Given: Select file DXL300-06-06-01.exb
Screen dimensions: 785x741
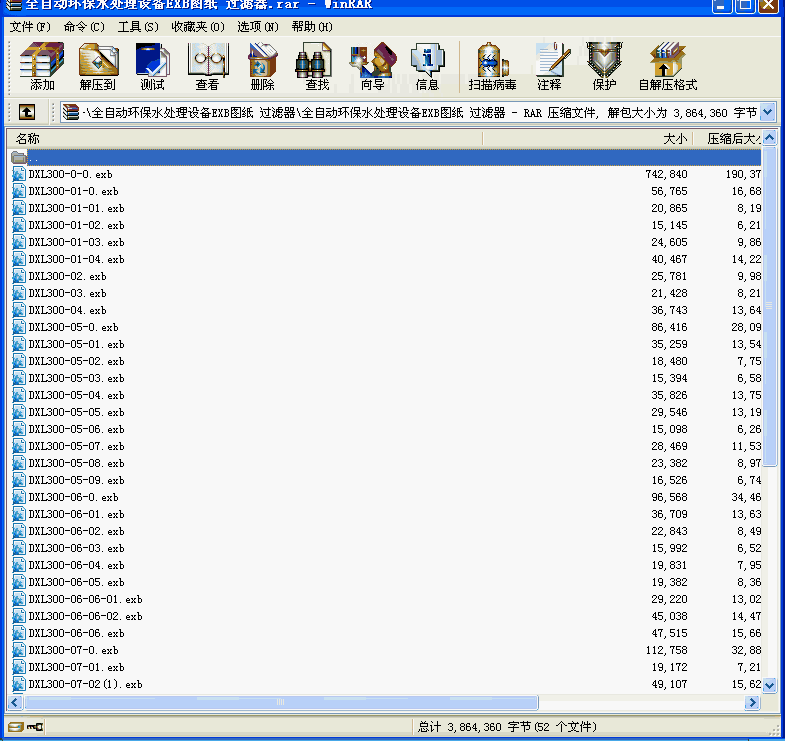Looking at the screenshot, I should (85, 599).
